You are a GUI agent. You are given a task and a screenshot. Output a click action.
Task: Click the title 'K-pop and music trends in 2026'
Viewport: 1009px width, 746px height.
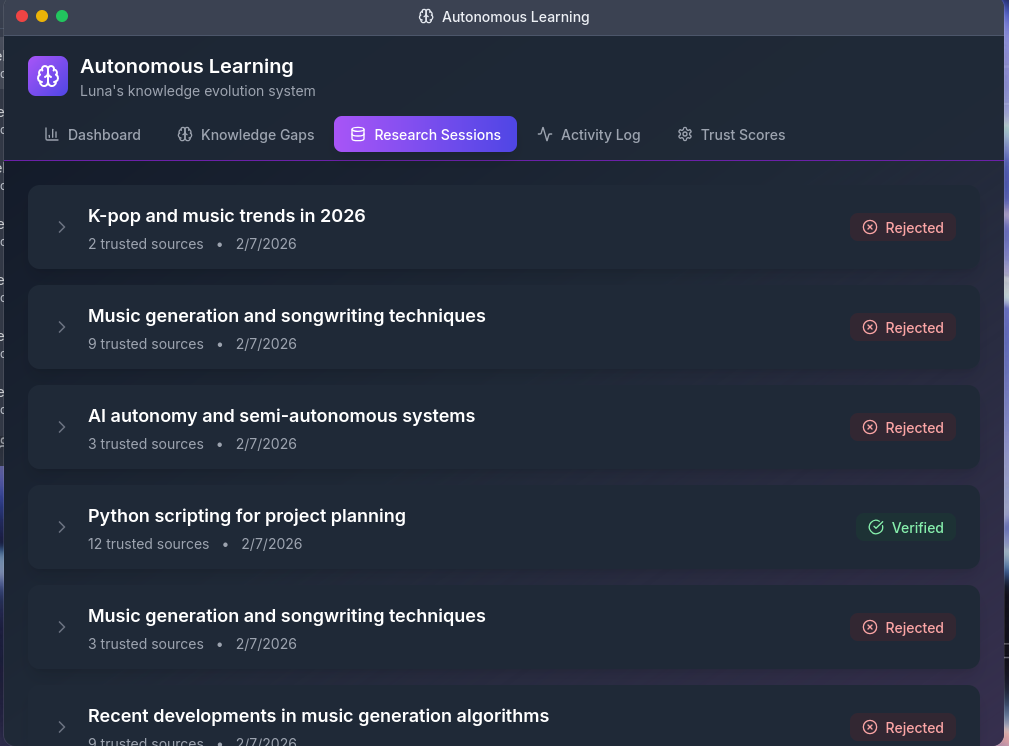pos(227,216)
